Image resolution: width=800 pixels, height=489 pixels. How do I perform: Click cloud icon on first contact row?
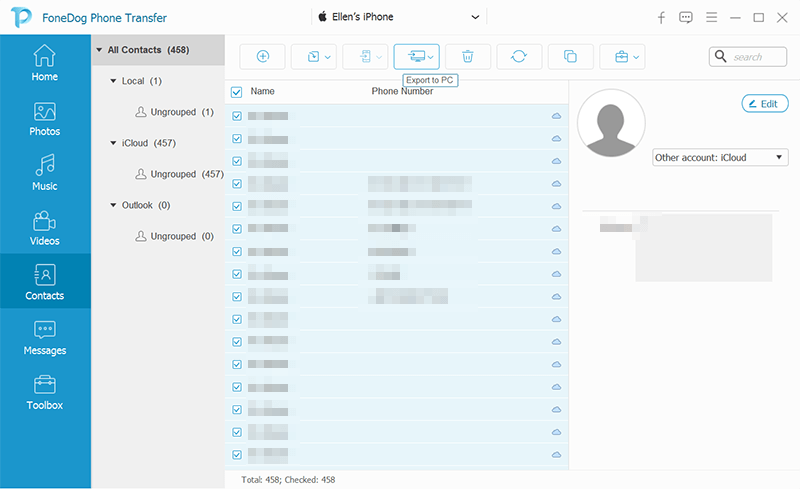pyautogui.click(x=556, y=116)
